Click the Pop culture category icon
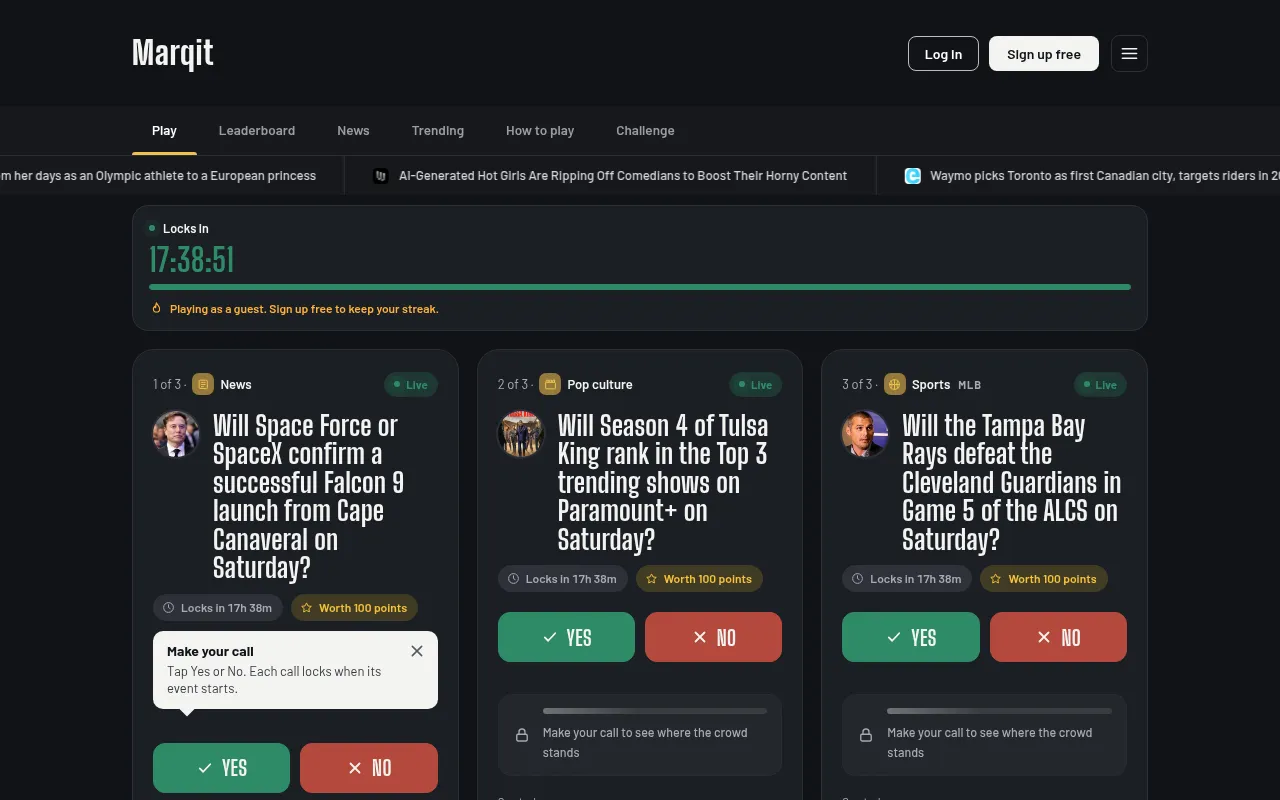The height and width of the screenshot is (800, 1280). [x=549, y=384]
